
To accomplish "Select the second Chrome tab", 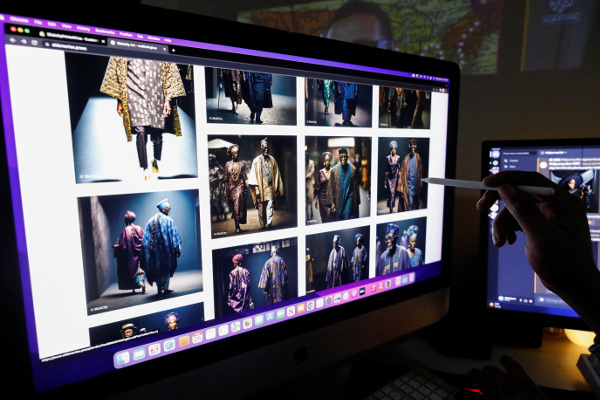I will (139, 46).
